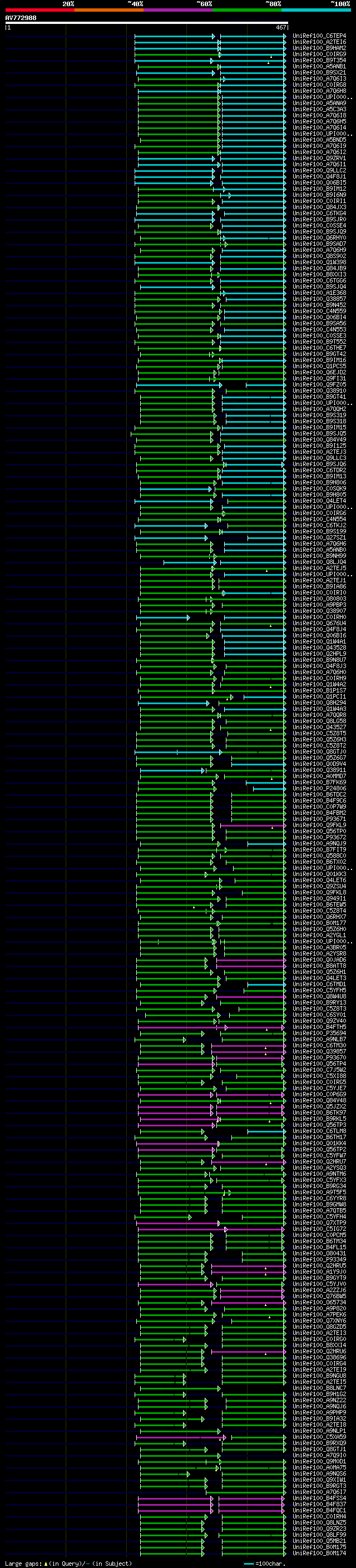Select the UniRef100_B8LNC7 label
Screen dimensions: 356x1568
(x=319, y=1388)
